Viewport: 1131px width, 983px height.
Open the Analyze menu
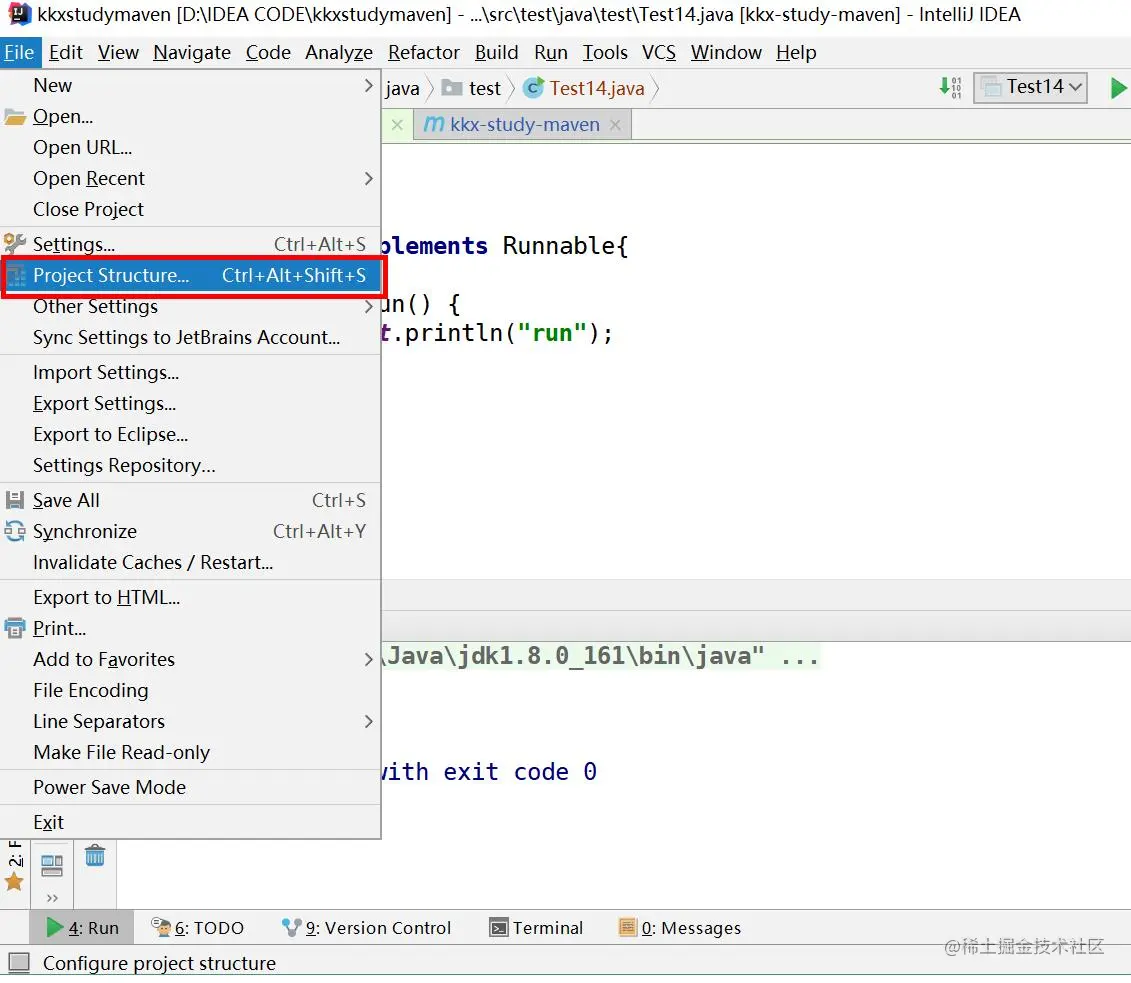339,53
